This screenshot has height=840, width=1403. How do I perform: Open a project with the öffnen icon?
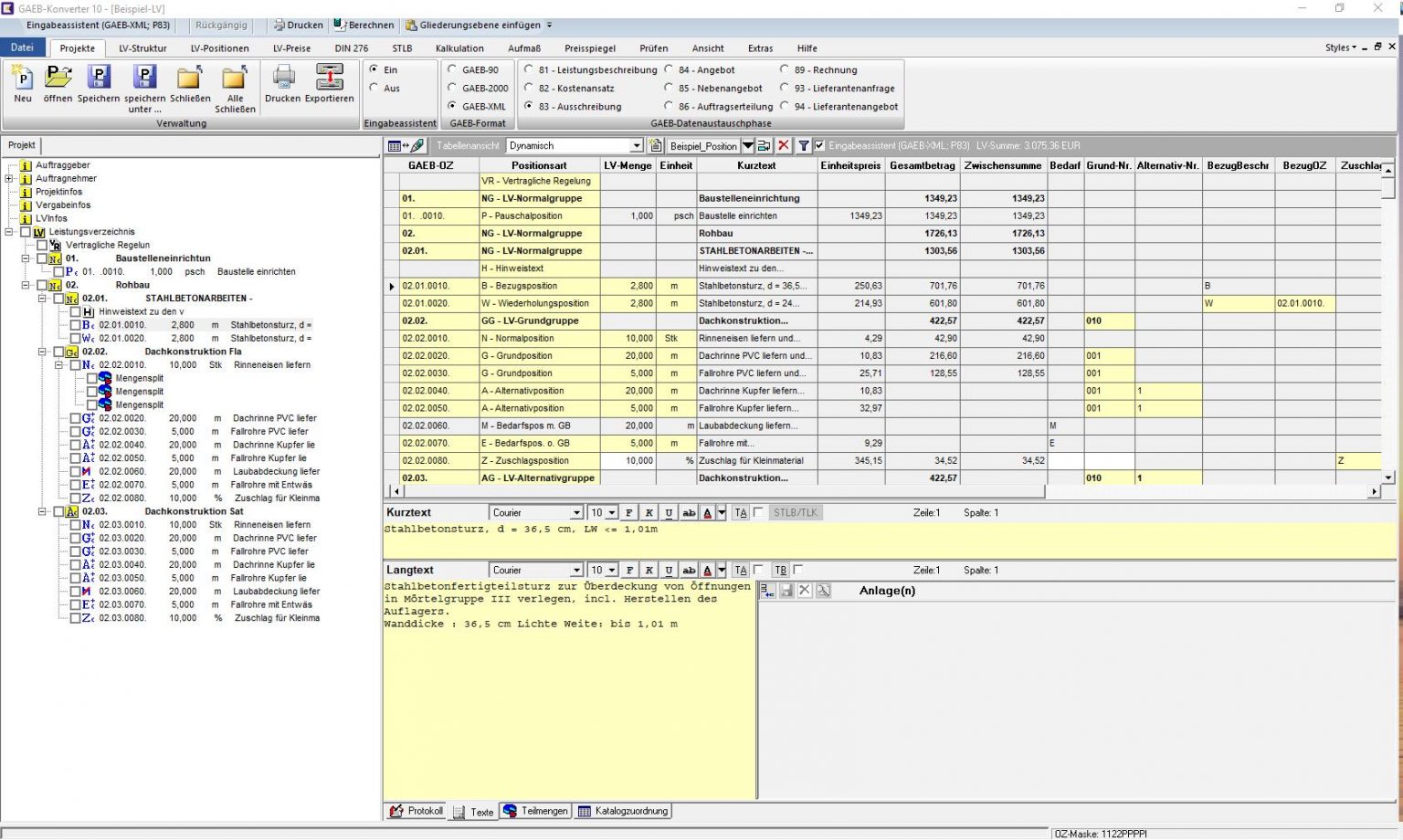(x=58, y=79)
